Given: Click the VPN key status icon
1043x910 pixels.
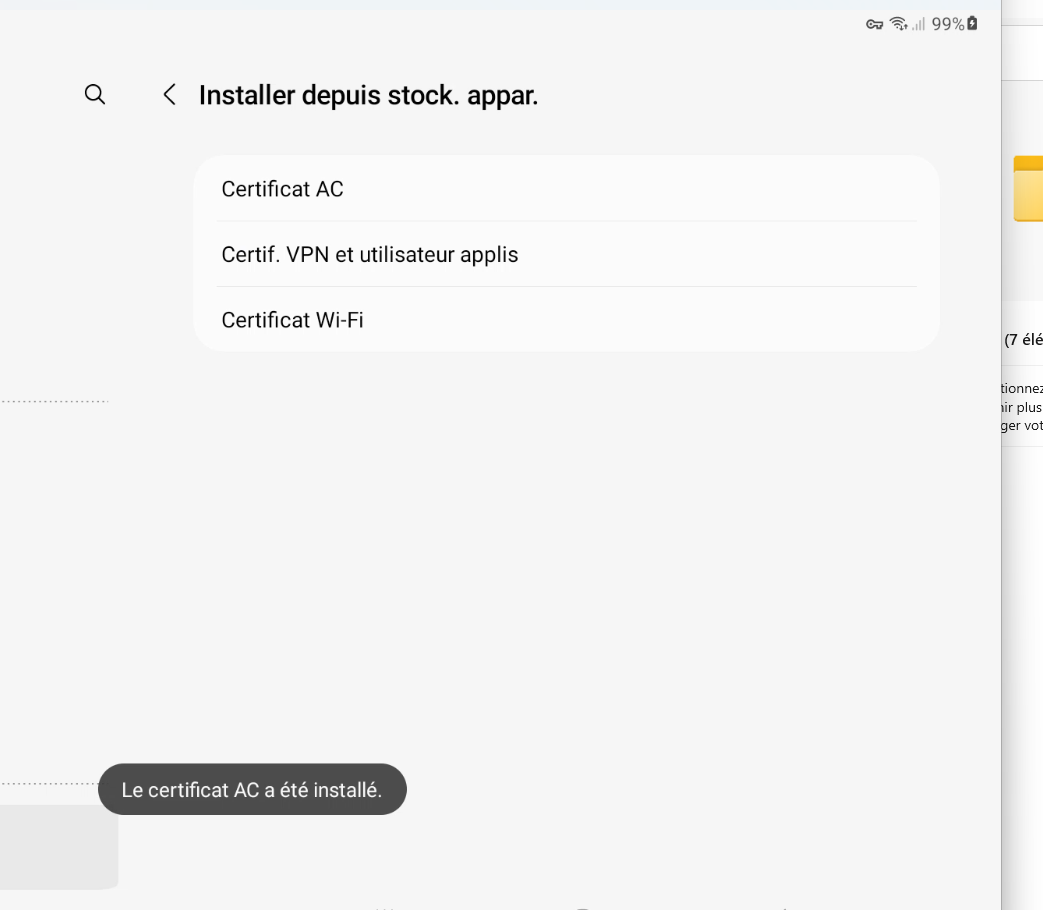Looking at the screenshot, I should pyautogui.click(x=874, y=24).
